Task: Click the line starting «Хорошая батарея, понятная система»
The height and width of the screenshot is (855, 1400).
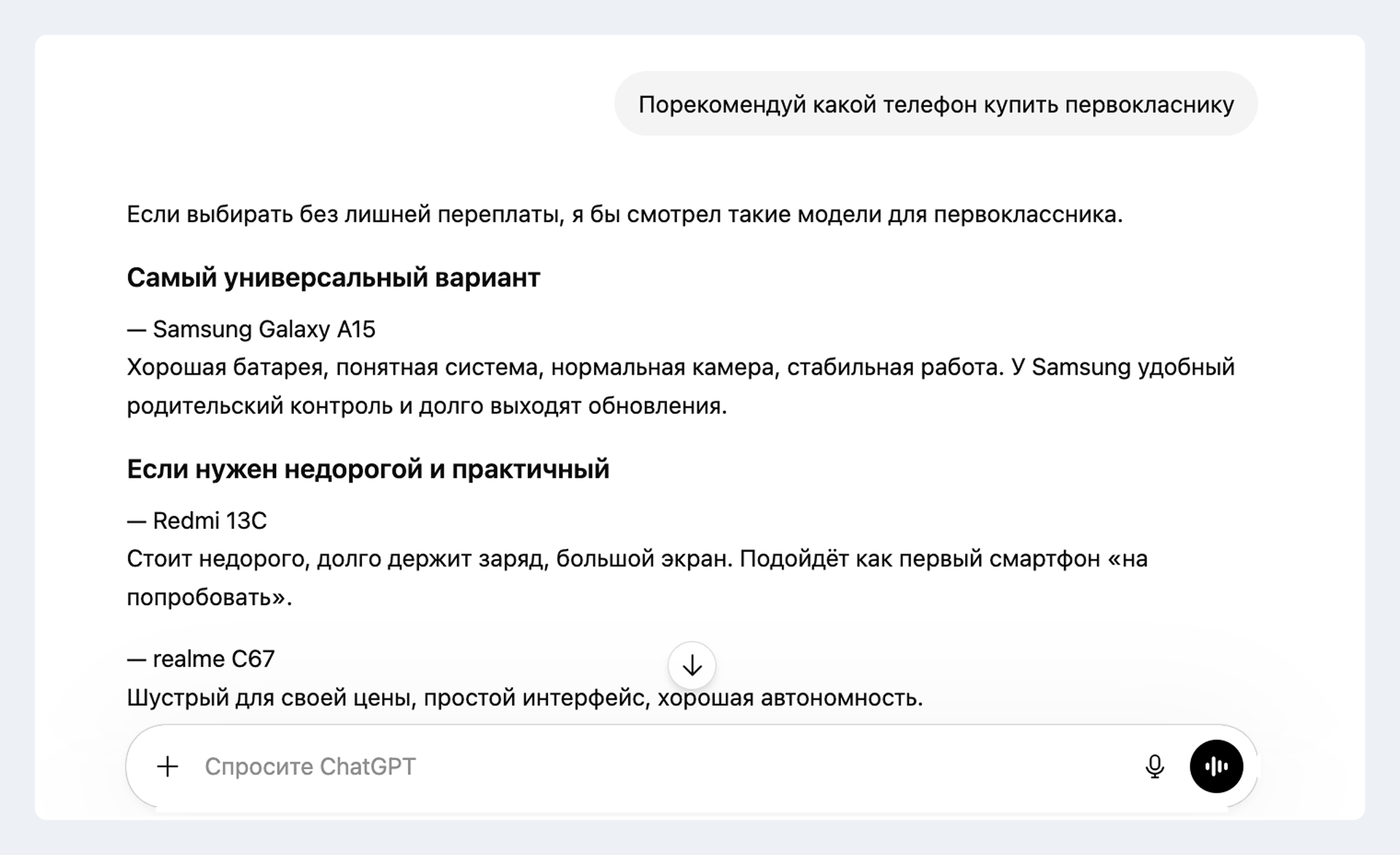Action: point(681,367)
